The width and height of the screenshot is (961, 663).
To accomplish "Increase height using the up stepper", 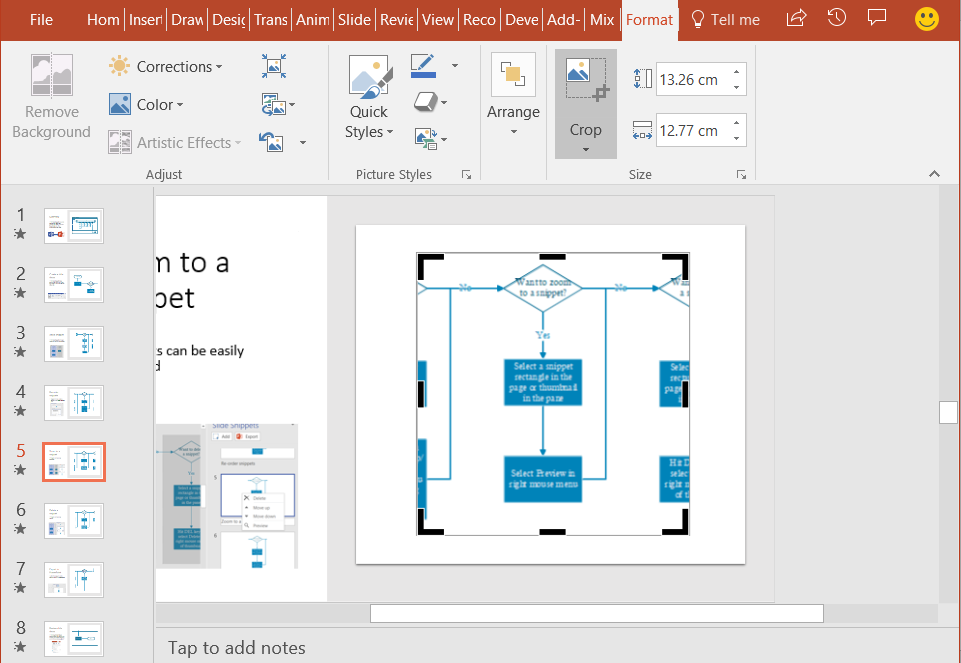I will tap(736, 72).
